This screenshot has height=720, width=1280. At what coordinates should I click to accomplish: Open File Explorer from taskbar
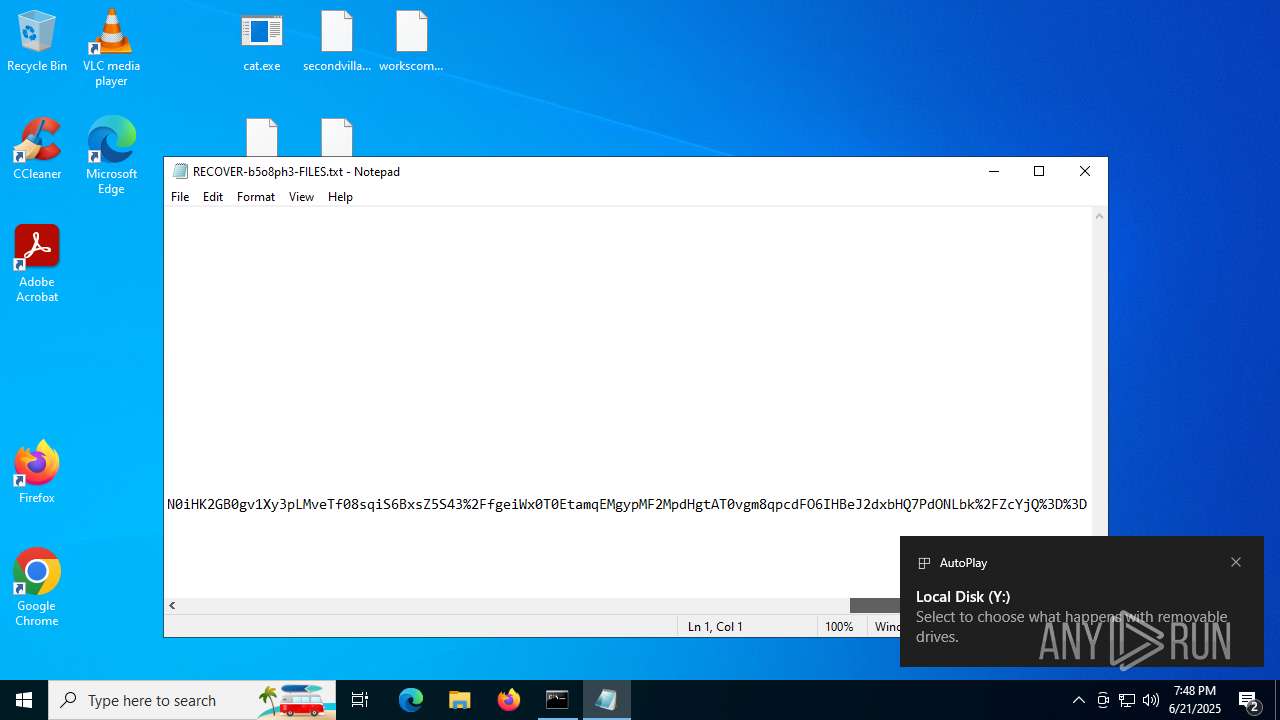[x=460, y=700]
